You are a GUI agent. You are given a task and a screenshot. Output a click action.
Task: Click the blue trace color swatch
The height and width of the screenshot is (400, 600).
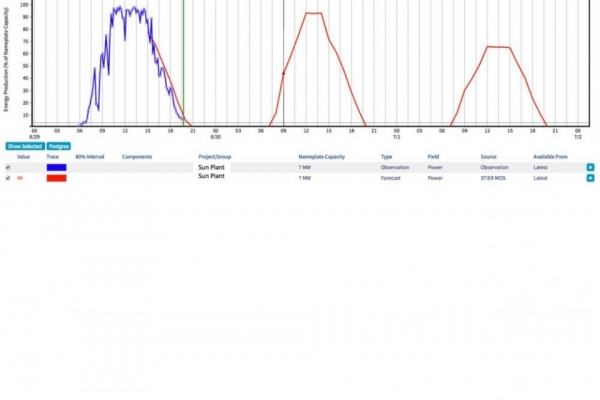(x=56, y=167)
